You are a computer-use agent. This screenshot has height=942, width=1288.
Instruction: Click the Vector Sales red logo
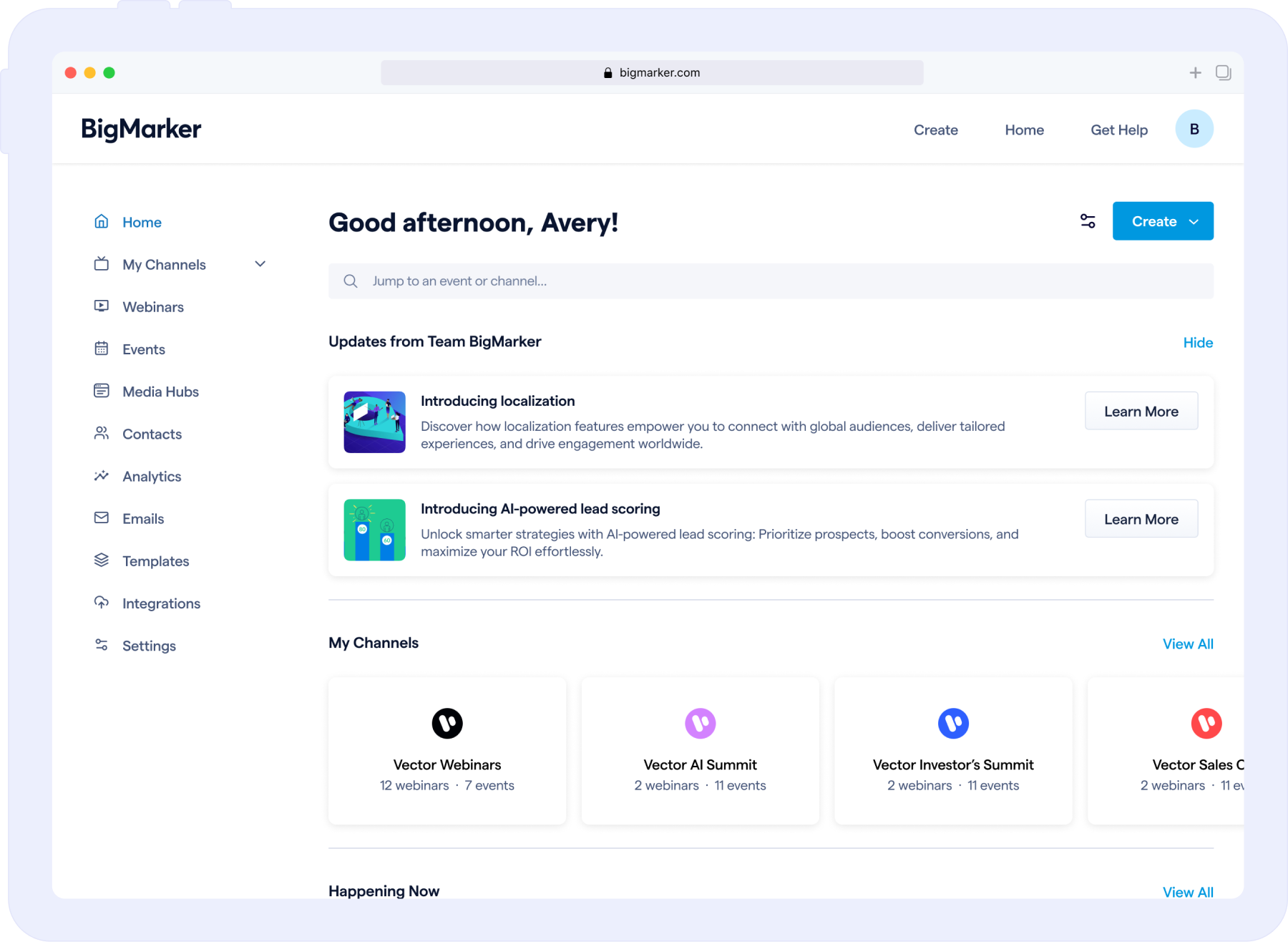[x=1206, y=723]
